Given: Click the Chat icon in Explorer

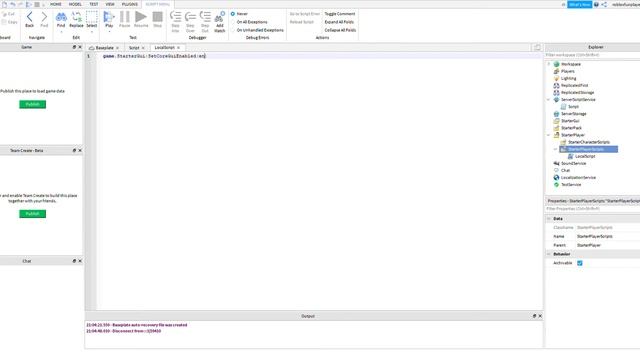Looking at the screenshot, I should click(x=556, y=170).
